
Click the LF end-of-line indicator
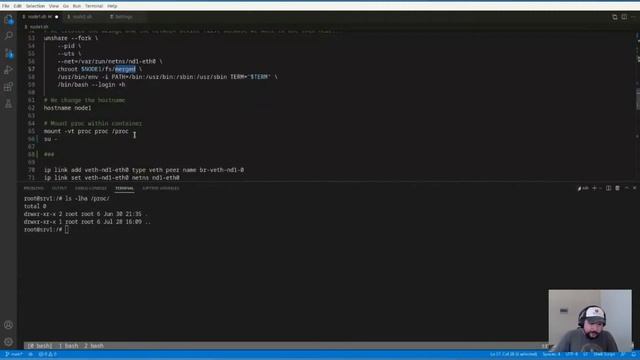pyautogui.click(x=585, y=354)
